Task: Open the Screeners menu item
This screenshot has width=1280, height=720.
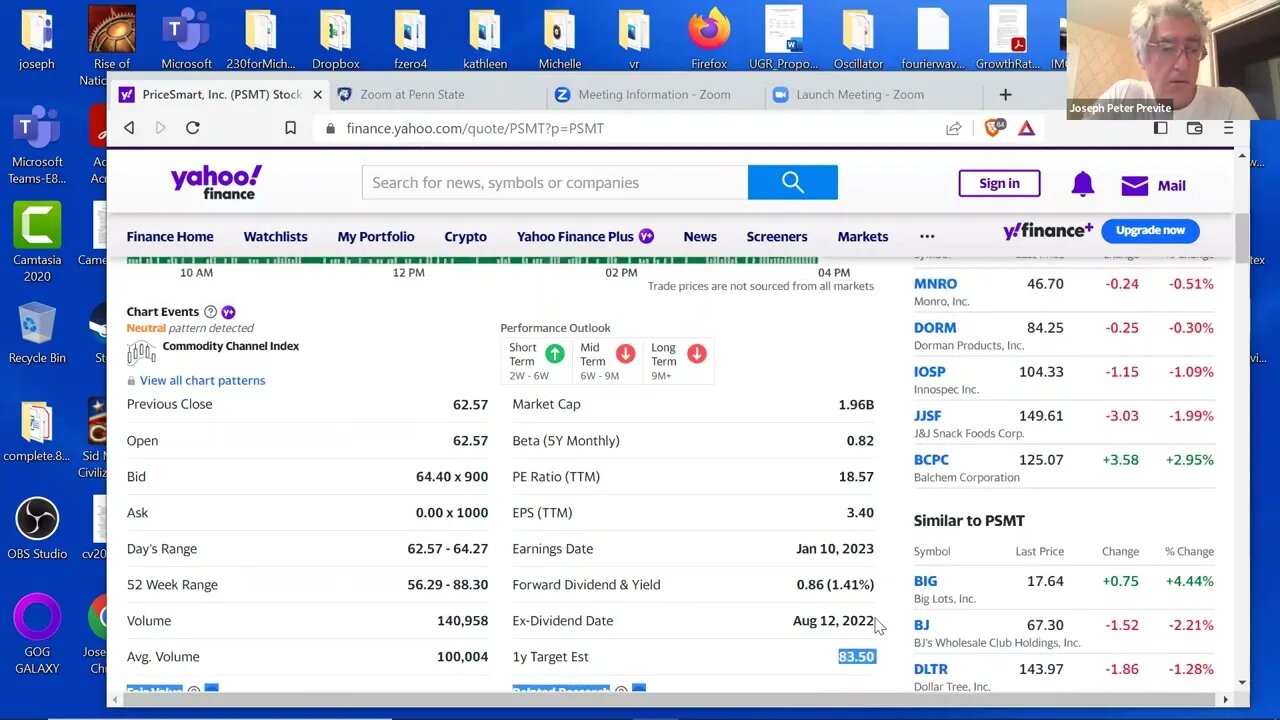Action: pos(777,237)
